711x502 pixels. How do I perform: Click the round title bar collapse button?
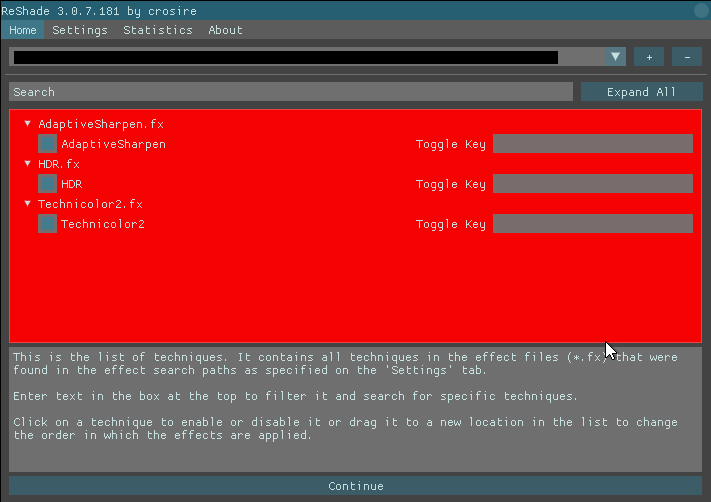701,10
